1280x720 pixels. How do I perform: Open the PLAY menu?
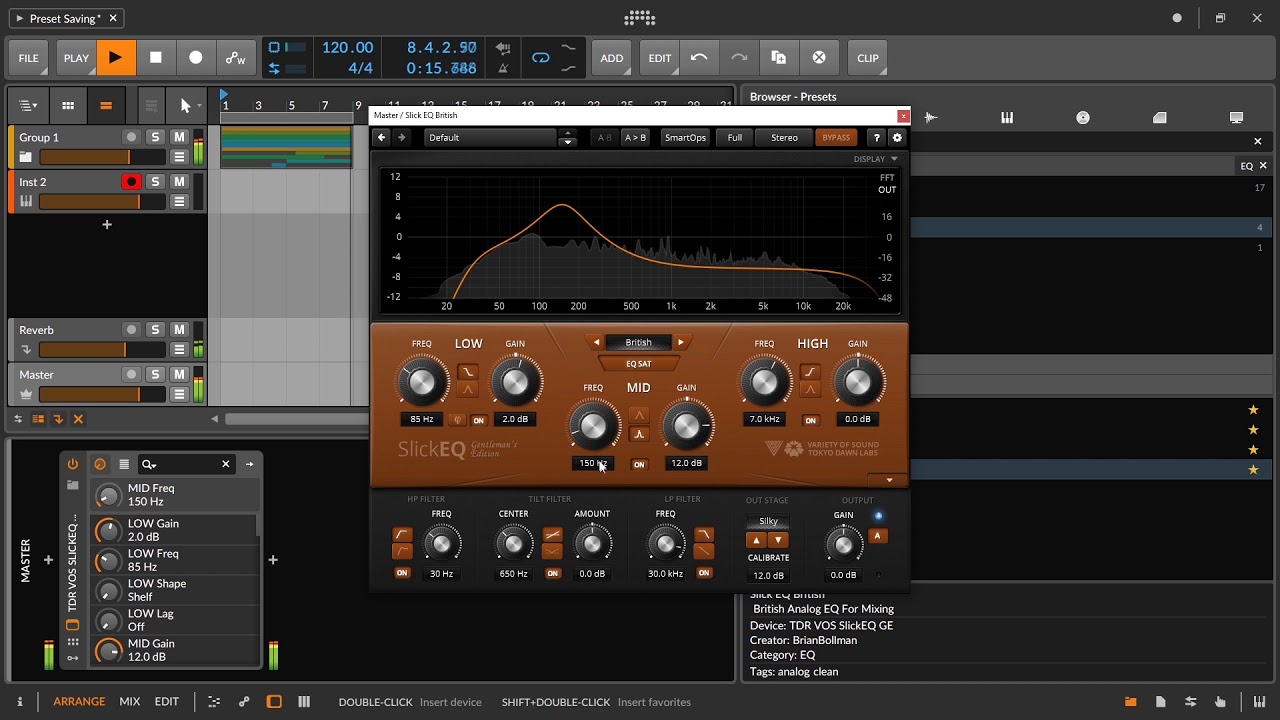[76, 58]
